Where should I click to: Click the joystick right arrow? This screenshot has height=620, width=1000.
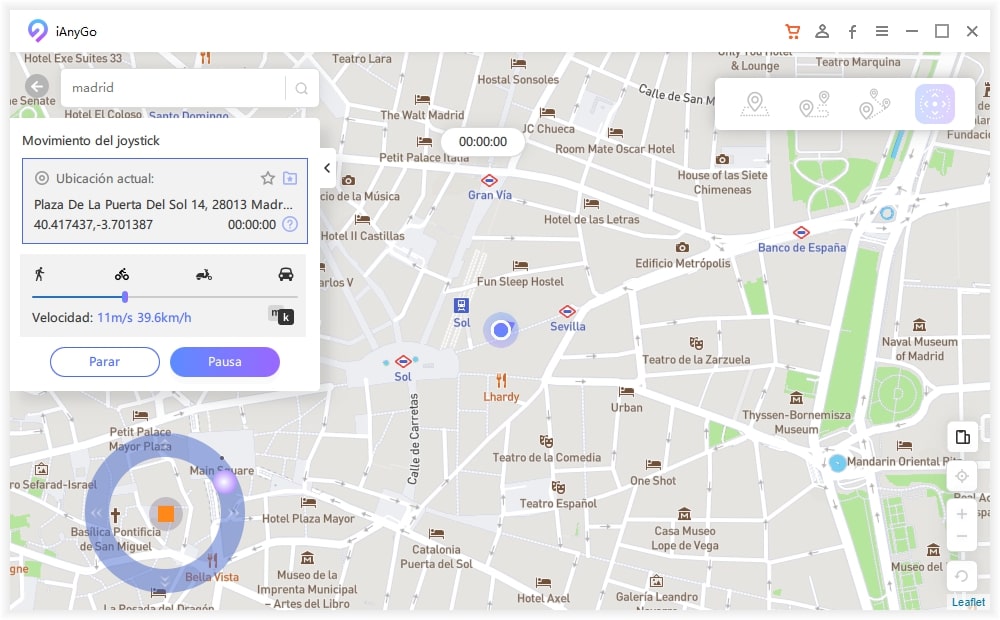232,513
